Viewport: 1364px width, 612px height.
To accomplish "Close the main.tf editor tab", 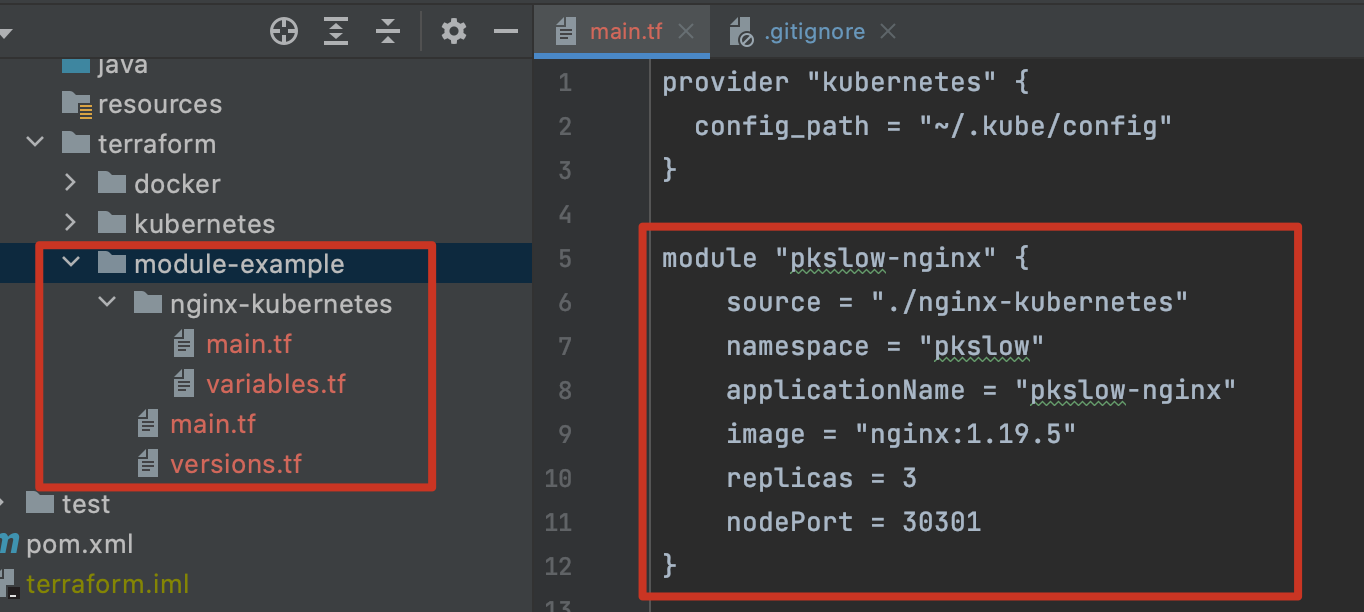I will (686, 32).
